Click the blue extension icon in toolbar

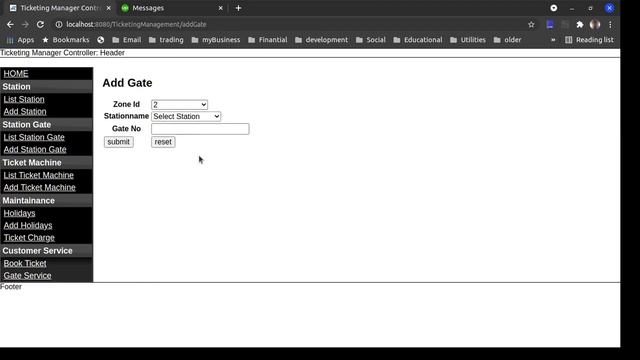(550, 24)
